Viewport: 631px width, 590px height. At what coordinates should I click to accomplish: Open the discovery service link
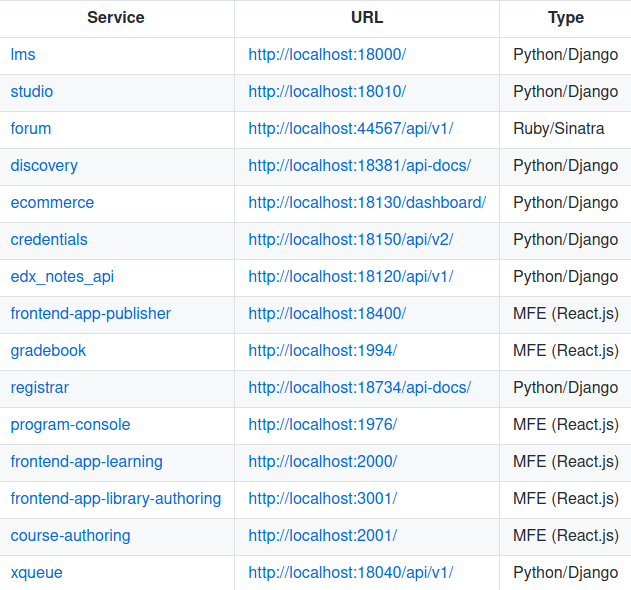click(x=44, y=166)
